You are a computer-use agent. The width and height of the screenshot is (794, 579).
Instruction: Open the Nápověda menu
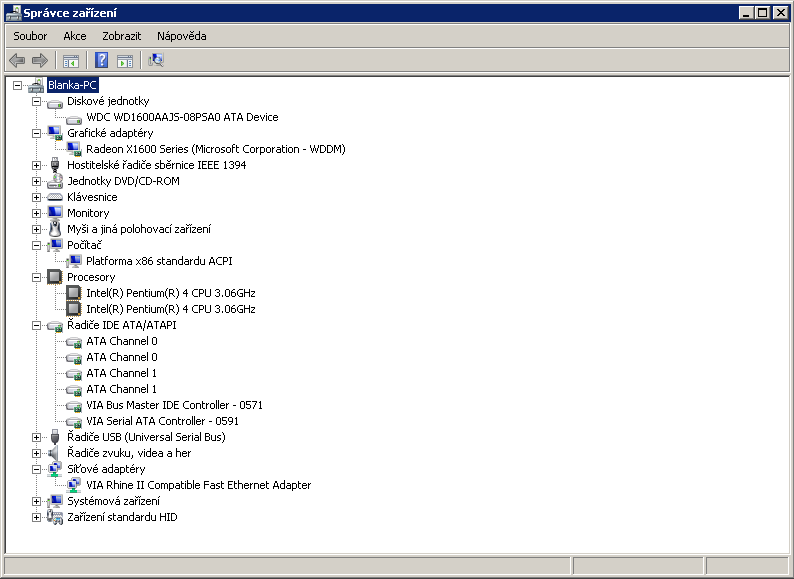(181, 36)
